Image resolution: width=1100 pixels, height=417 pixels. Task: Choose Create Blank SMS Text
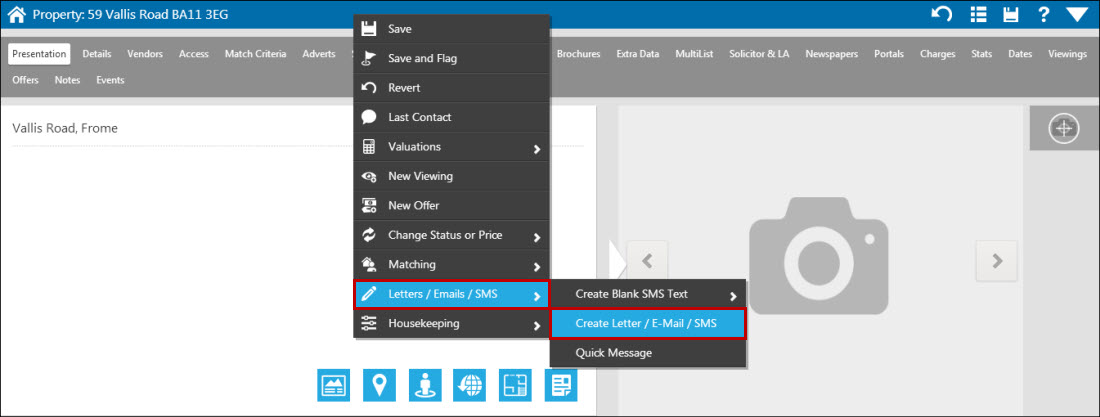[648, 294]
